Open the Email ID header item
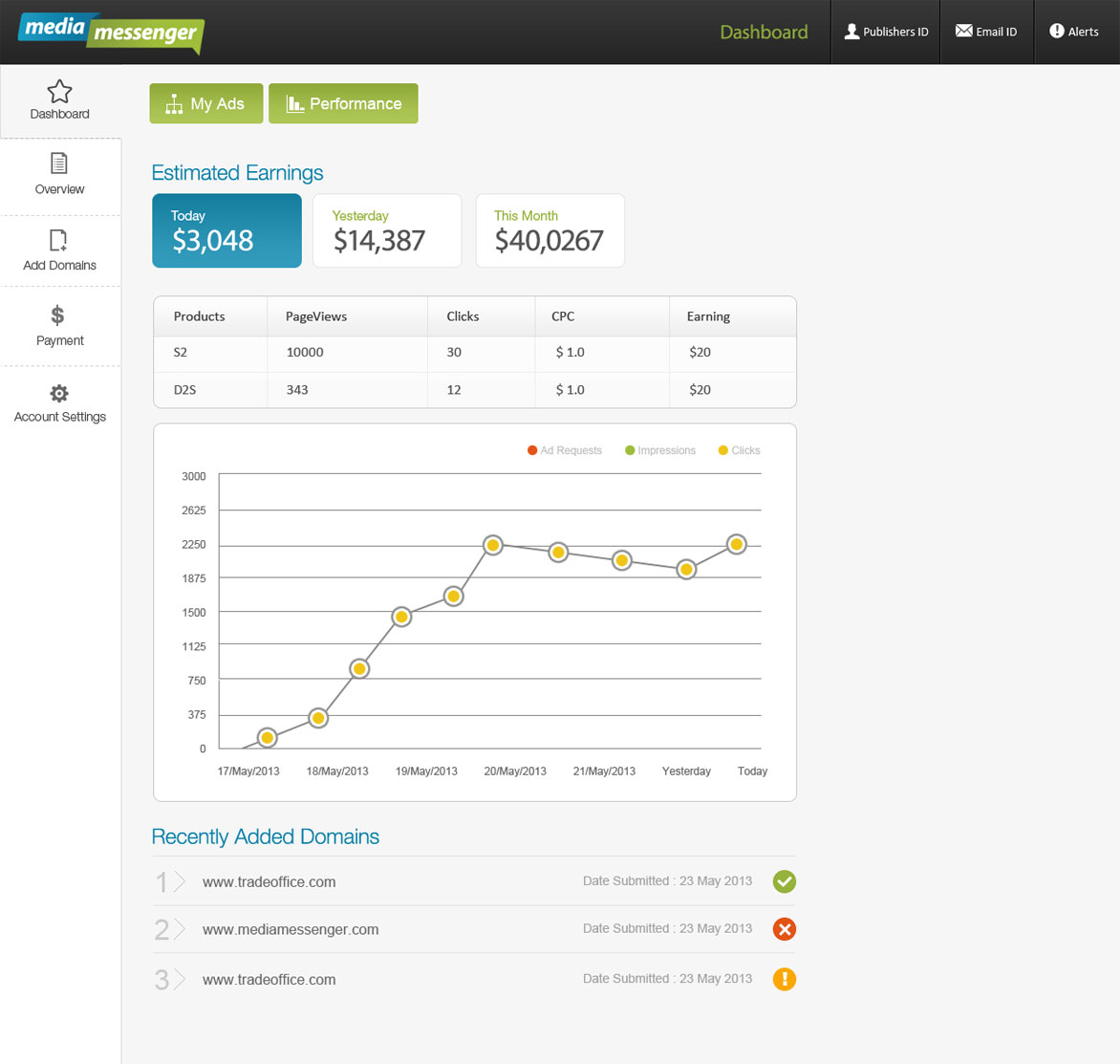 986,32
